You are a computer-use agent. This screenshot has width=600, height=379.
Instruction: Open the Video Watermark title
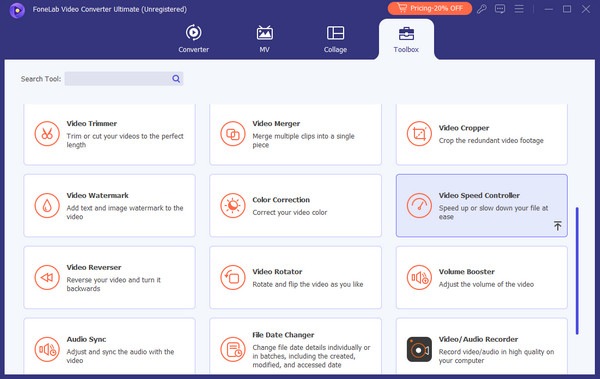click(98, 195)
